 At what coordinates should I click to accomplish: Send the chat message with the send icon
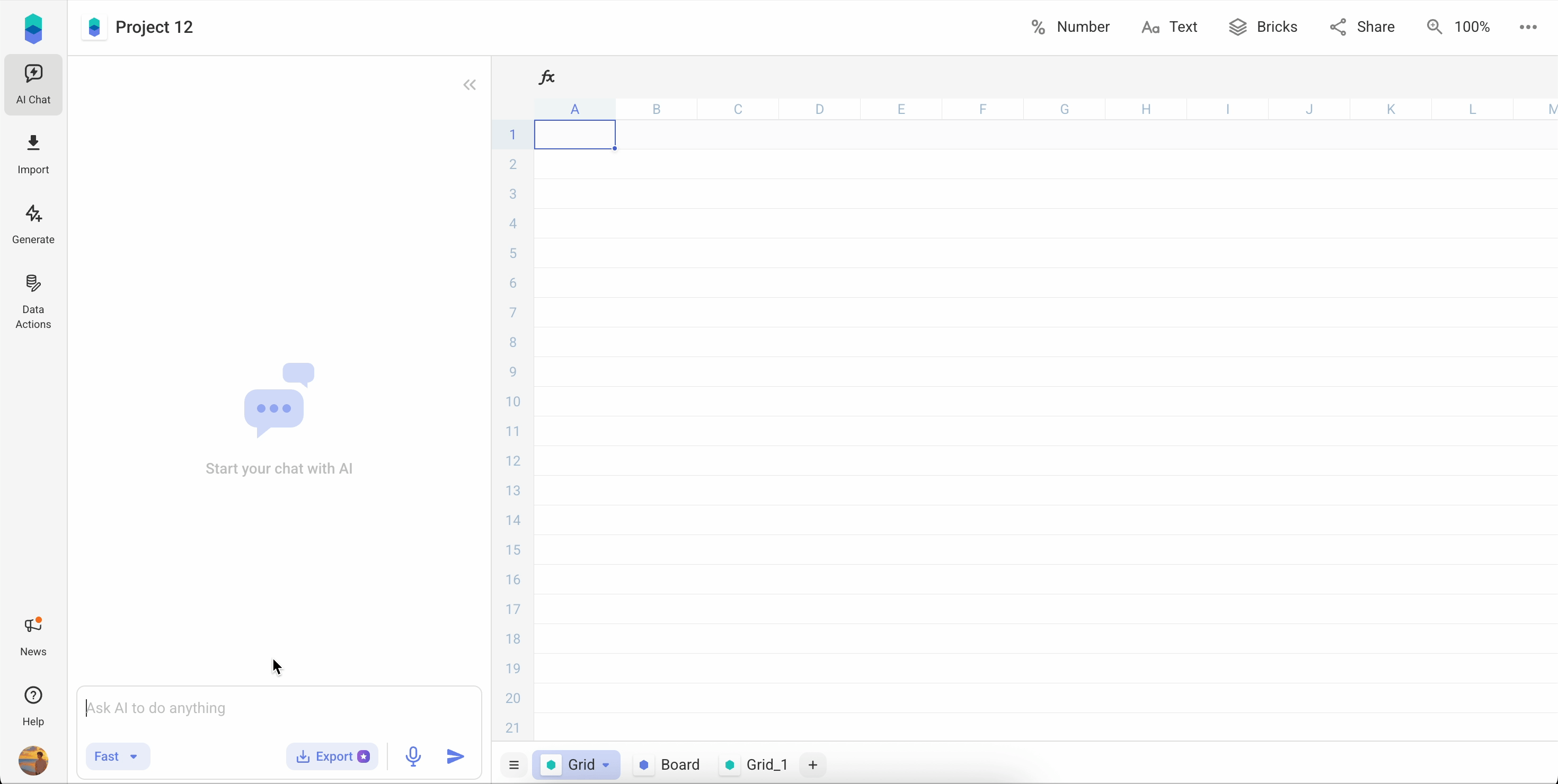[x=455, y=756]
